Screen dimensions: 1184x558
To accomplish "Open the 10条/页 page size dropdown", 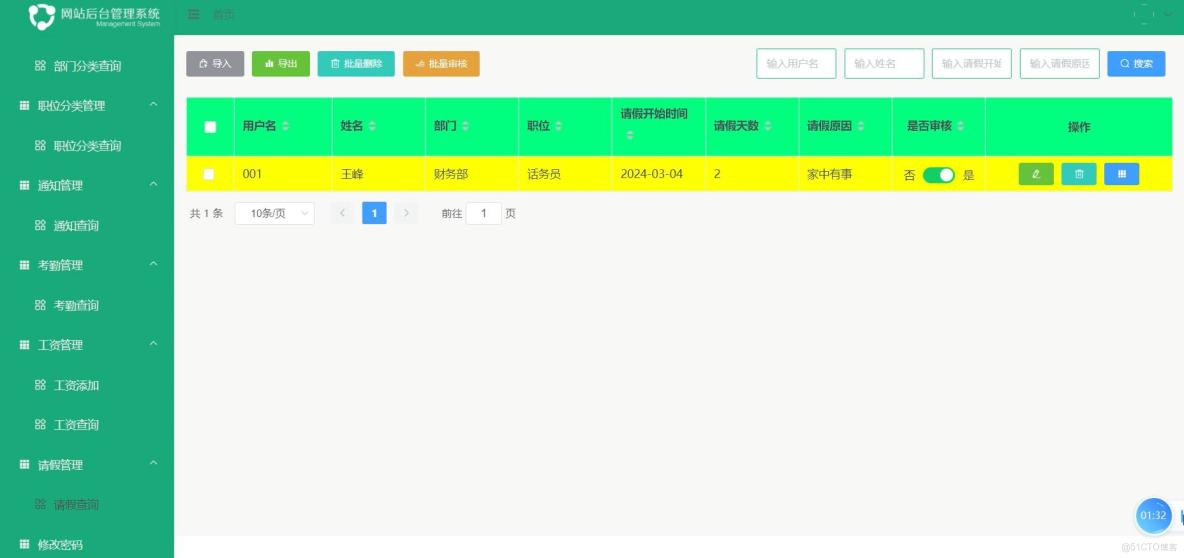I will click(275, 214).
